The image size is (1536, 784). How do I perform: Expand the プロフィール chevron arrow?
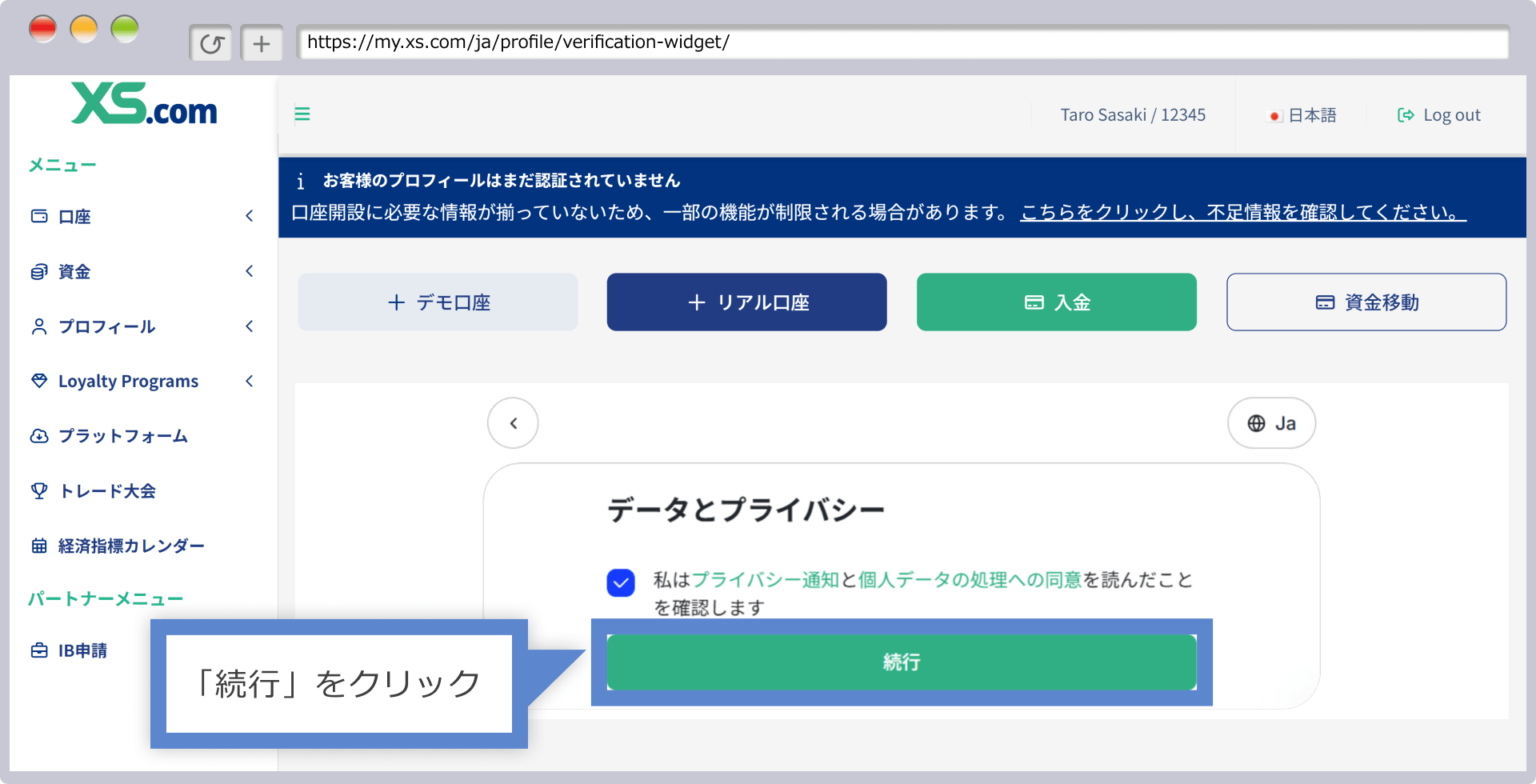250,326
